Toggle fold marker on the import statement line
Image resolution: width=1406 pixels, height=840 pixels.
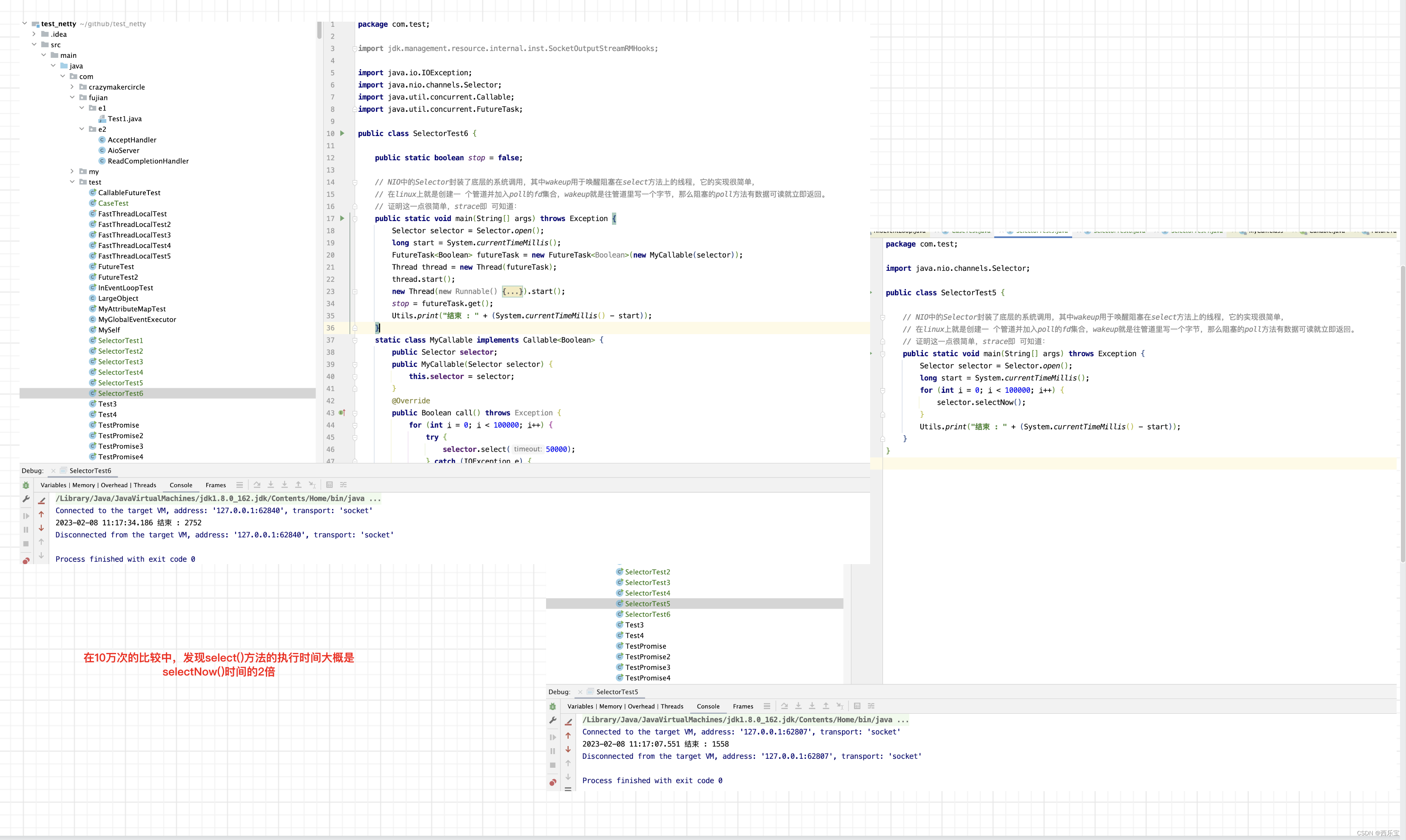pyautogui.click(x=355, y=49)
